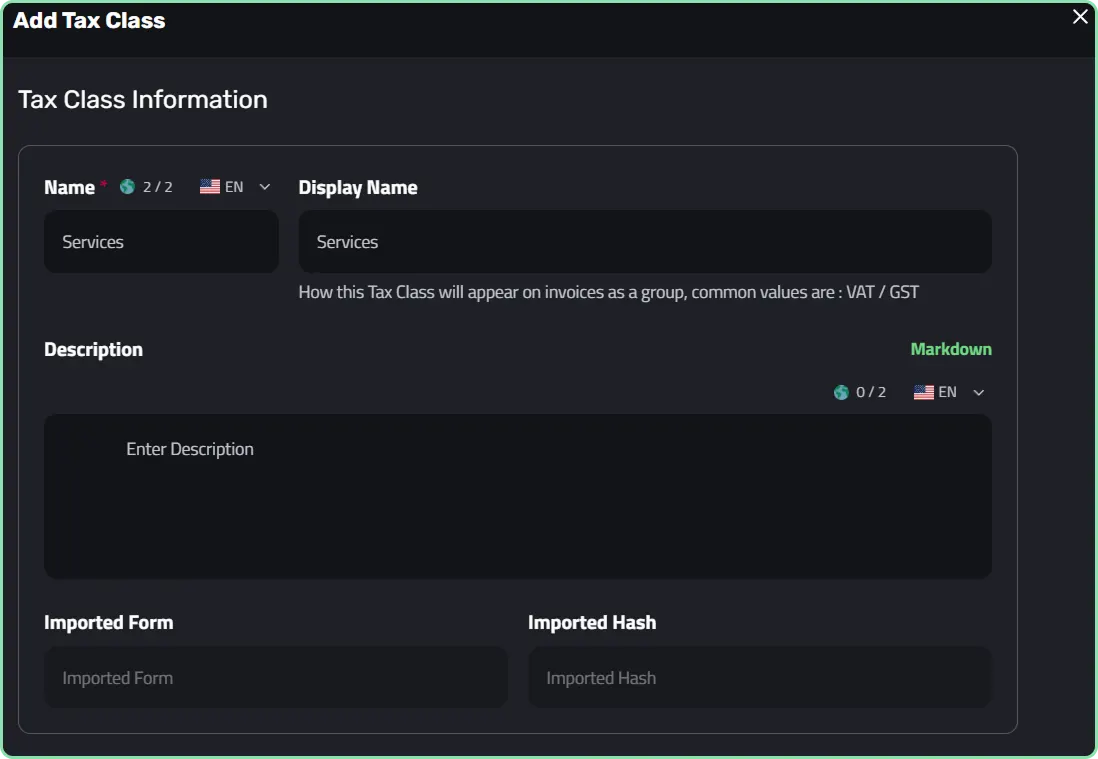The image size is (1098, 759).
Task: Click the Tax Class Information heading
Action: 143,99
